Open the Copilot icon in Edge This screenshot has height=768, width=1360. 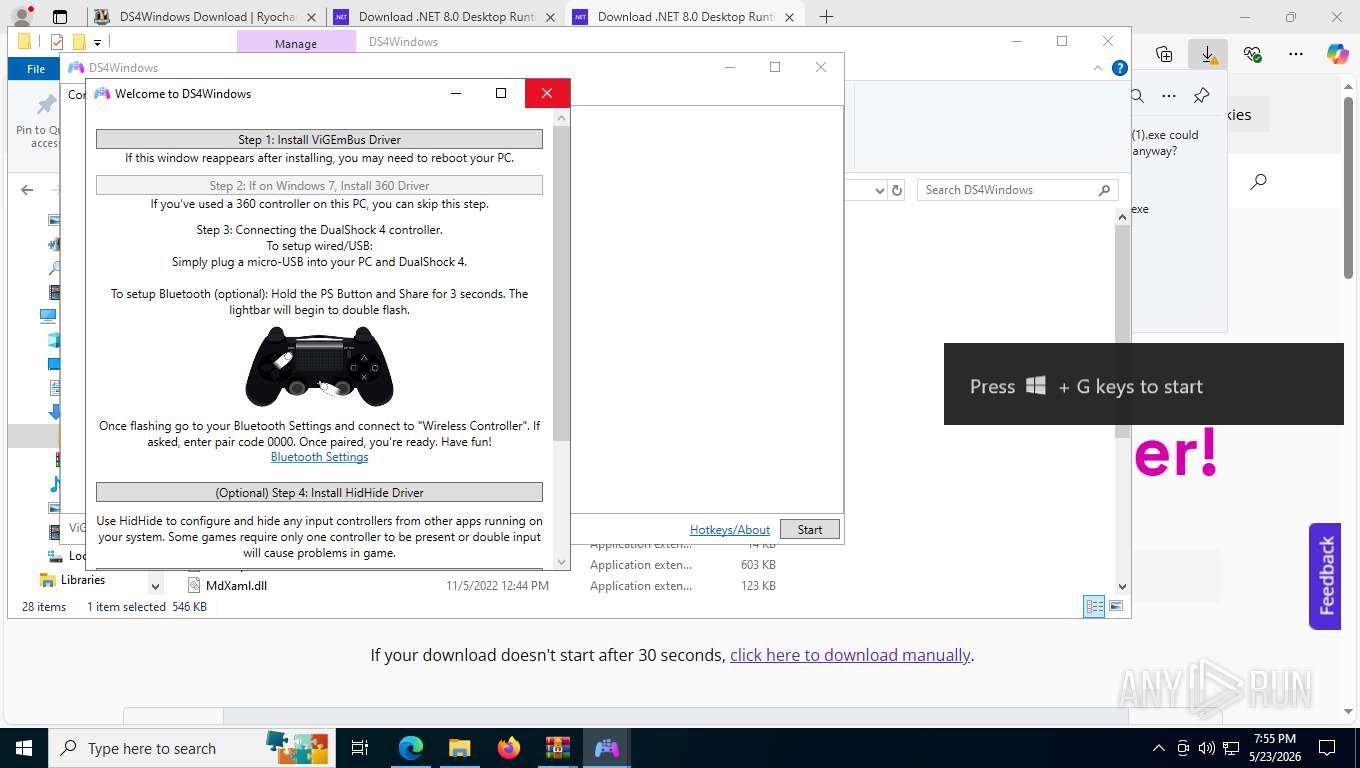(x=1338, y=54)
